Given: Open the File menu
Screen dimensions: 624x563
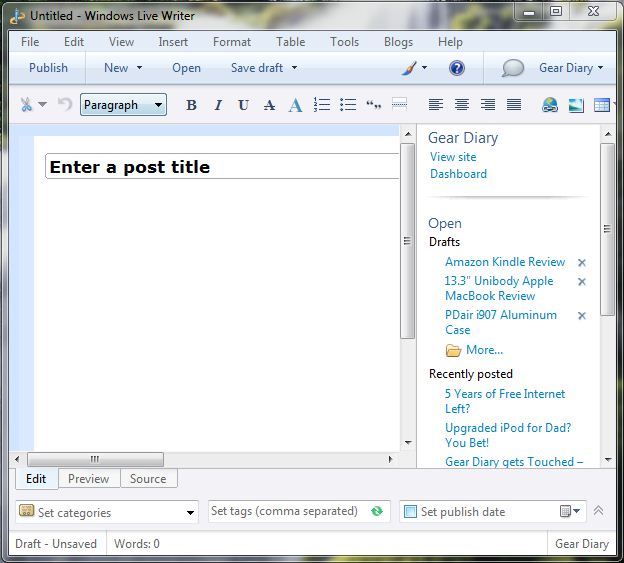Looking at the screenshot, I should tap(30, 42).
